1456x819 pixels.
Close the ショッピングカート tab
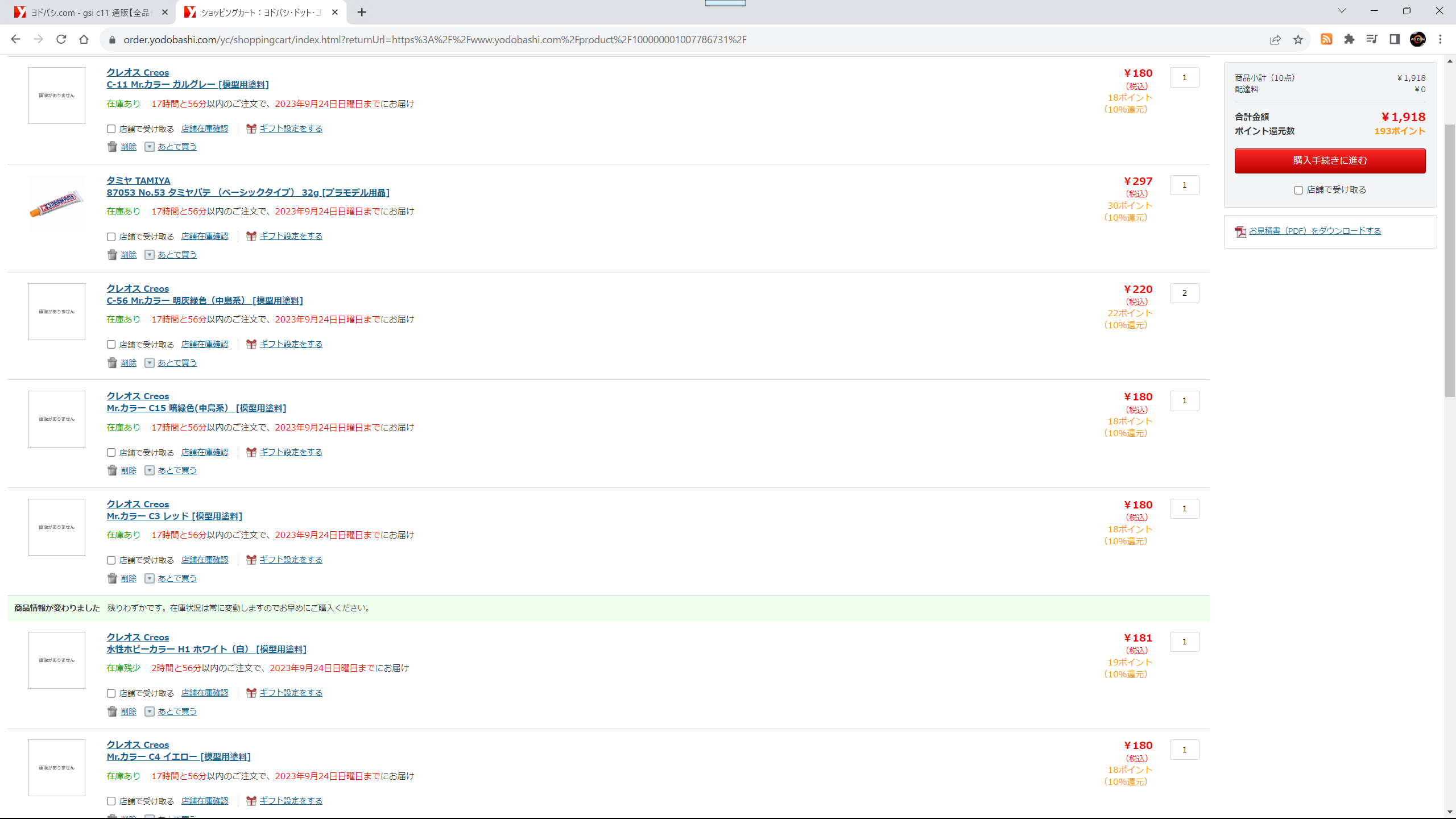pyautogui.click(x=335, y=12)
